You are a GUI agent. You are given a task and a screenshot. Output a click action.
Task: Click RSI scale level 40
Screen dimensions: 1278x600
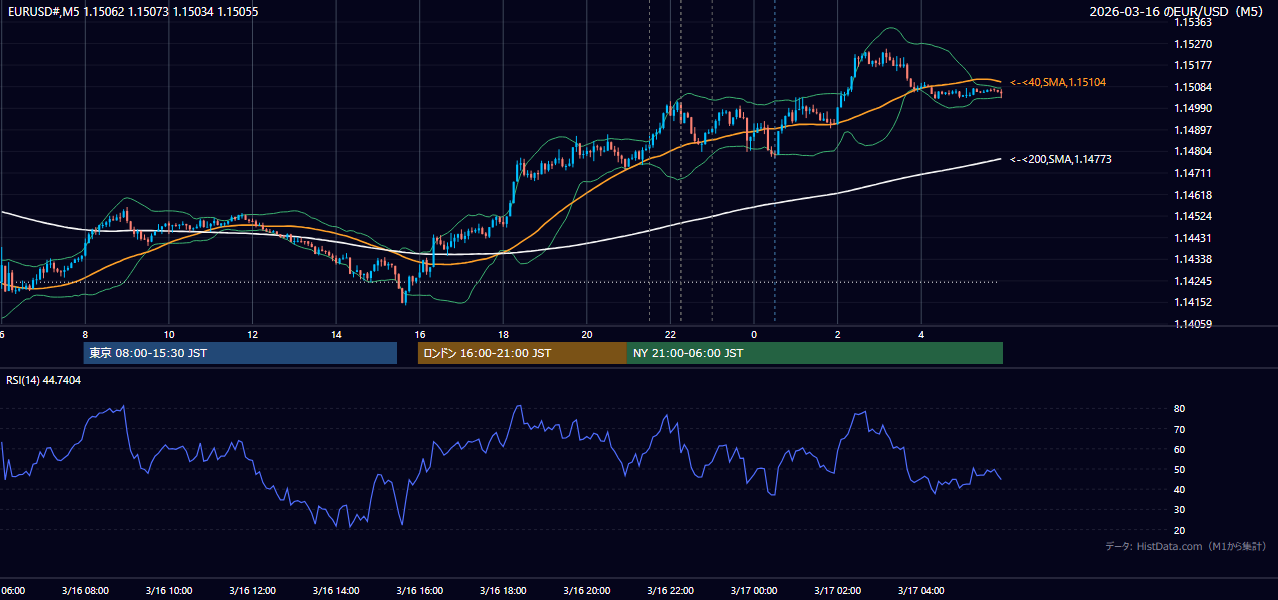[x=1179, y=489]
